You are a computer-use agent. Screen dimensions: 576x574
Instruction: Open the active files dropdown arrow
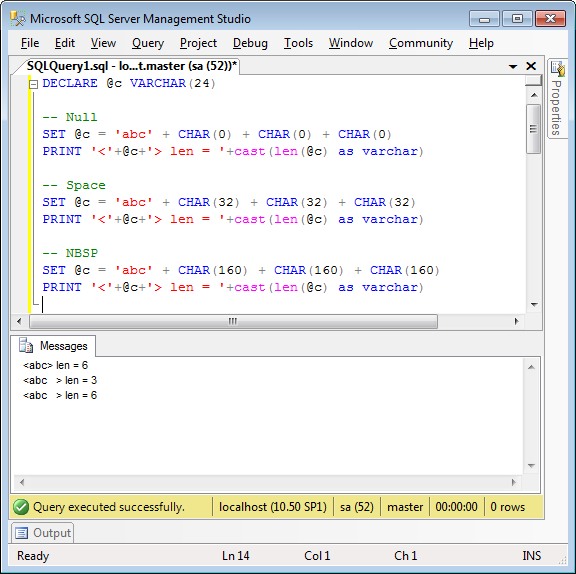(513, 66)
